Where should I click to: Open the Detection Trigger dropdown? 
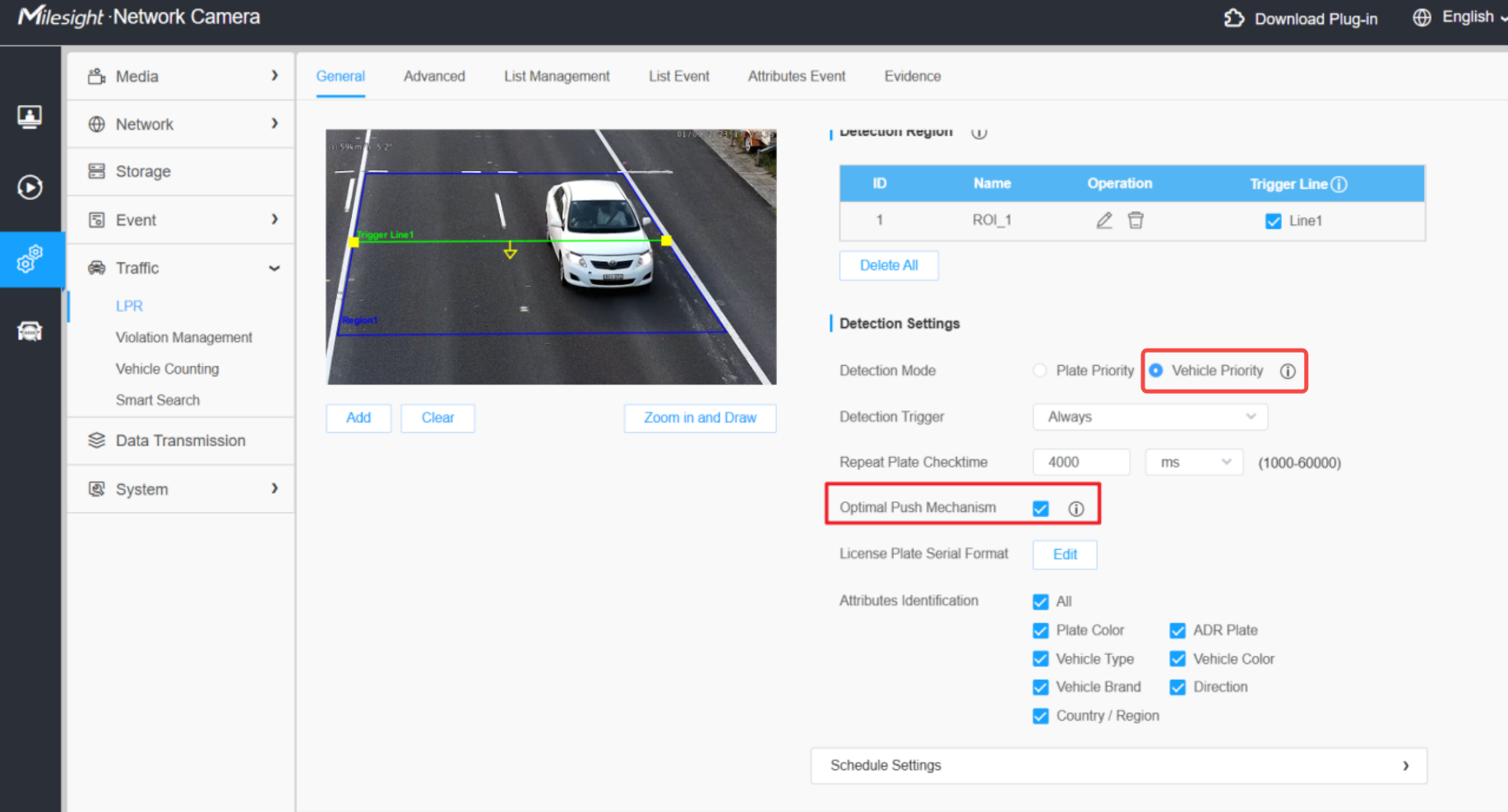tap(1150, 417)
